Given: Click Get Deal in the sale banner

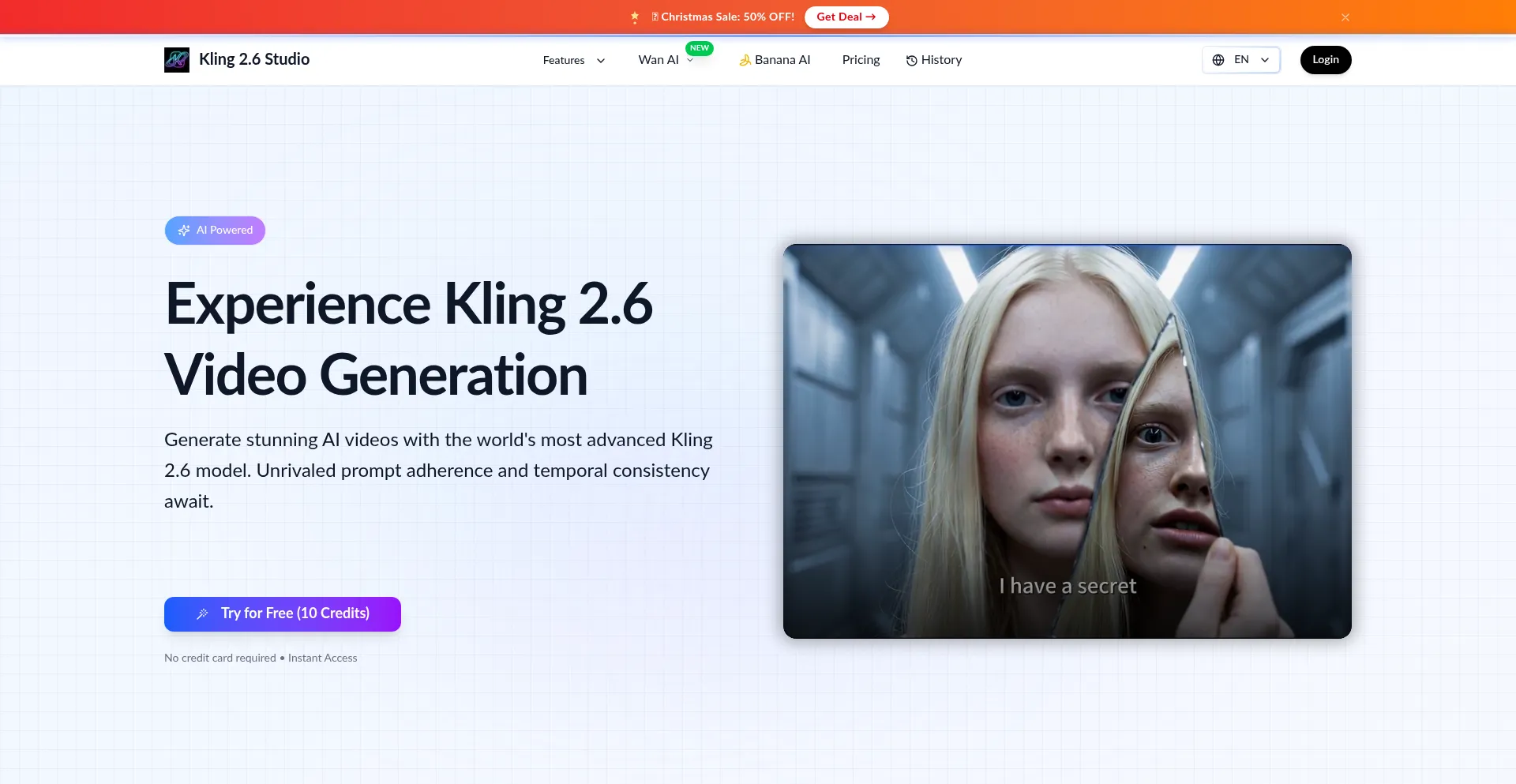Looking at the screenshot, I should coord(846,17).
